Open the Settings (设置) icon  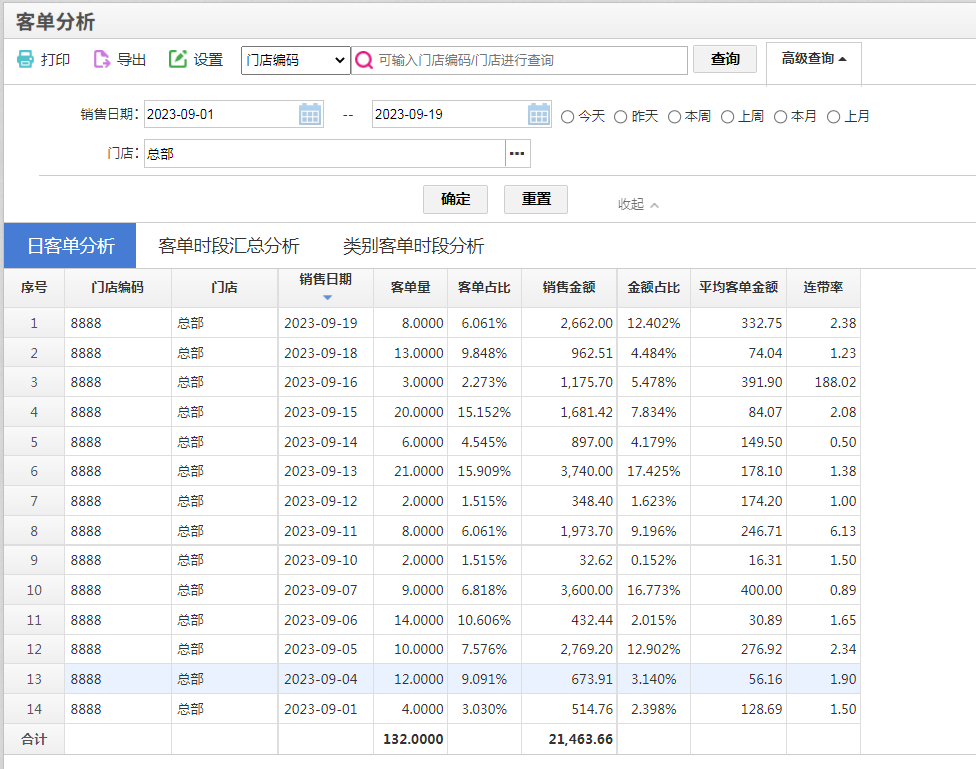tap(177, 59)
